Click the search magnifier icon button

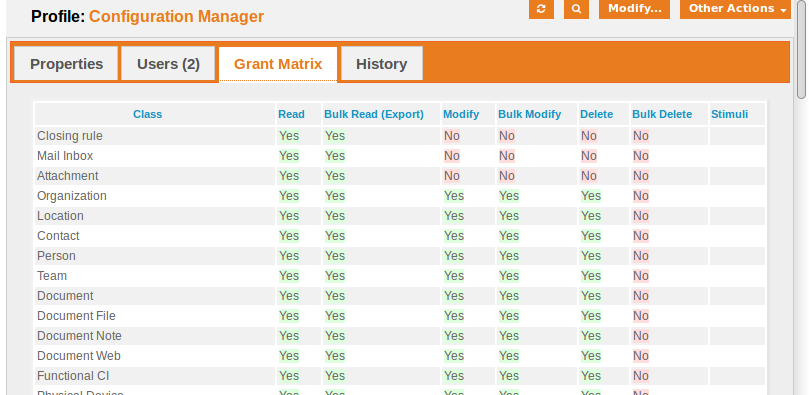click(x=576, y=9)
